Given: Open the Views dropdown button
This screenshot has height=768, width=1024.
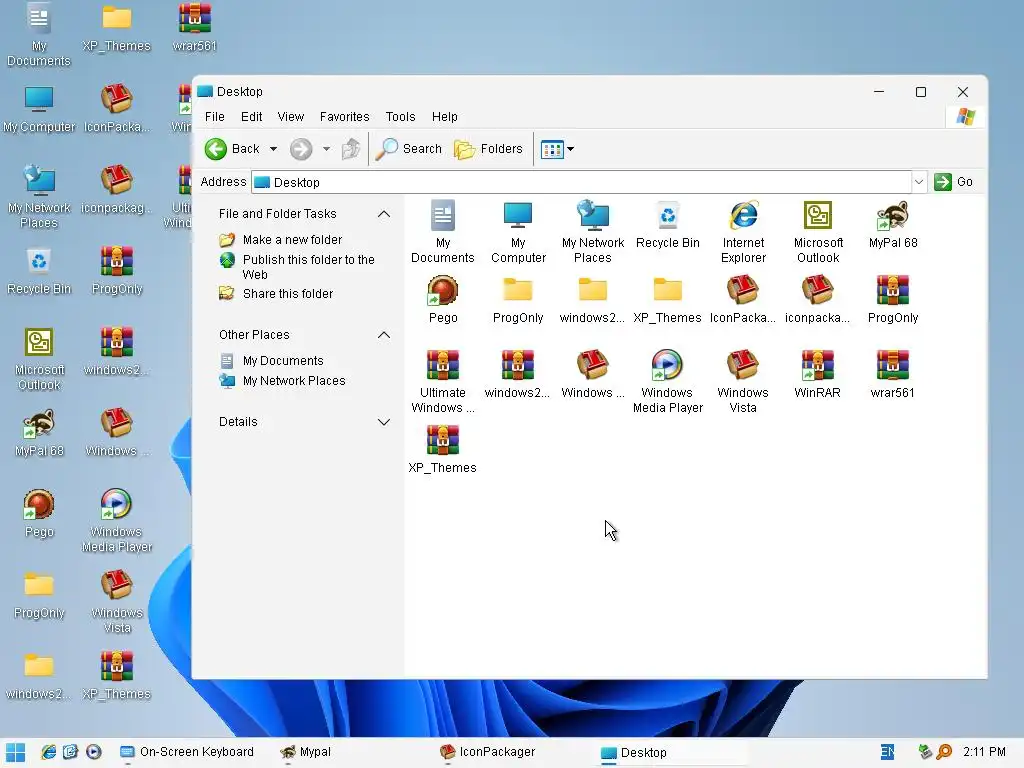Looking at the screenshot, I should [x=557, y=149].
